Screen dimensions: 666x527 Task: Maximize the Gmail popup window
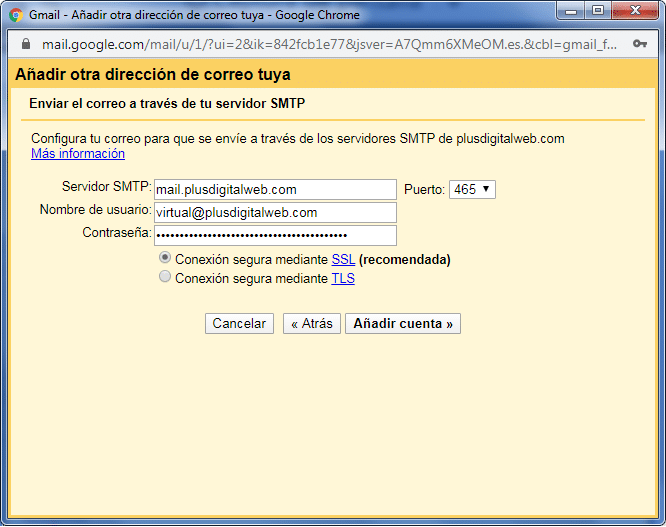click(x=597, y=12)
